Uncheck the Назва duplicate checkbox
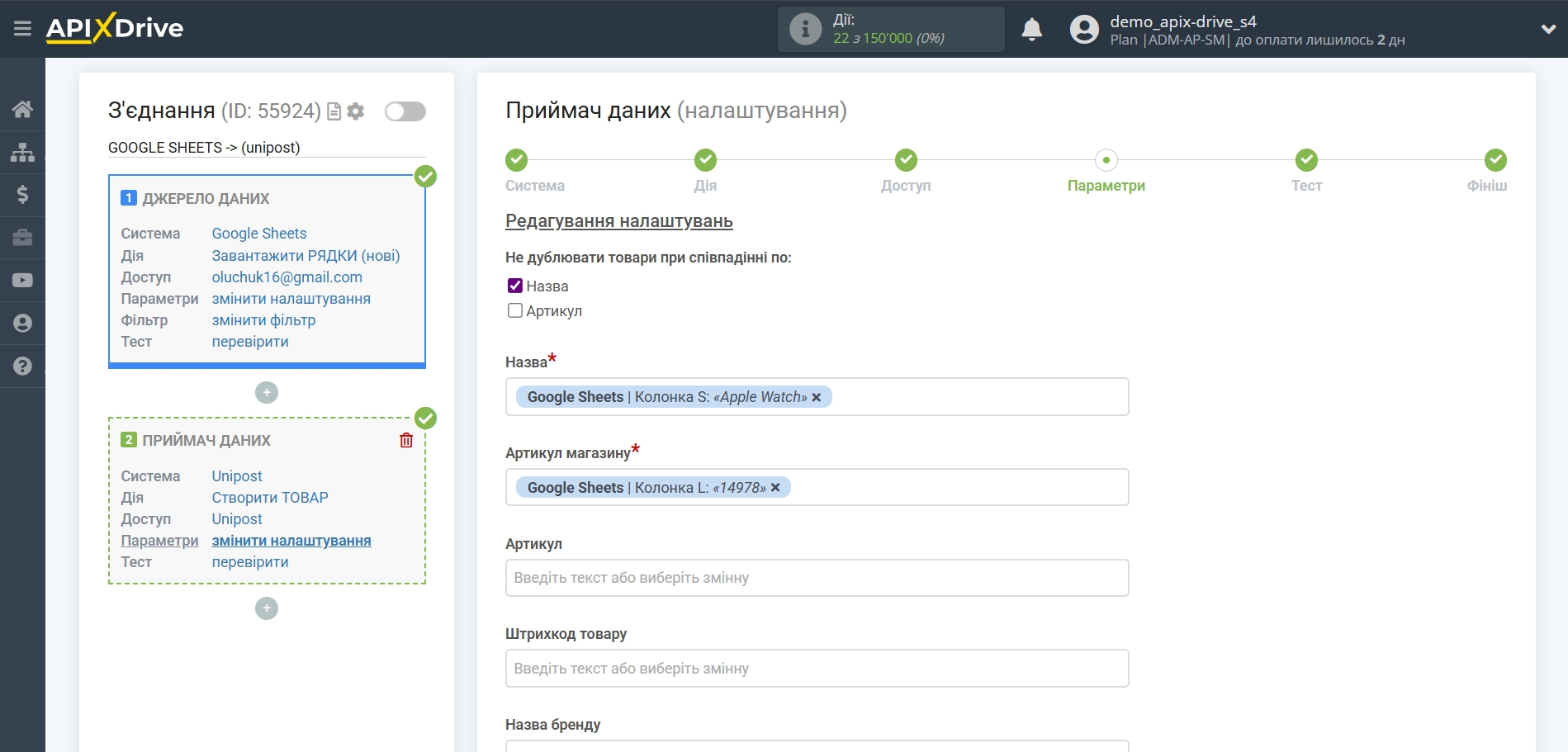 click(x=515, y=286)
